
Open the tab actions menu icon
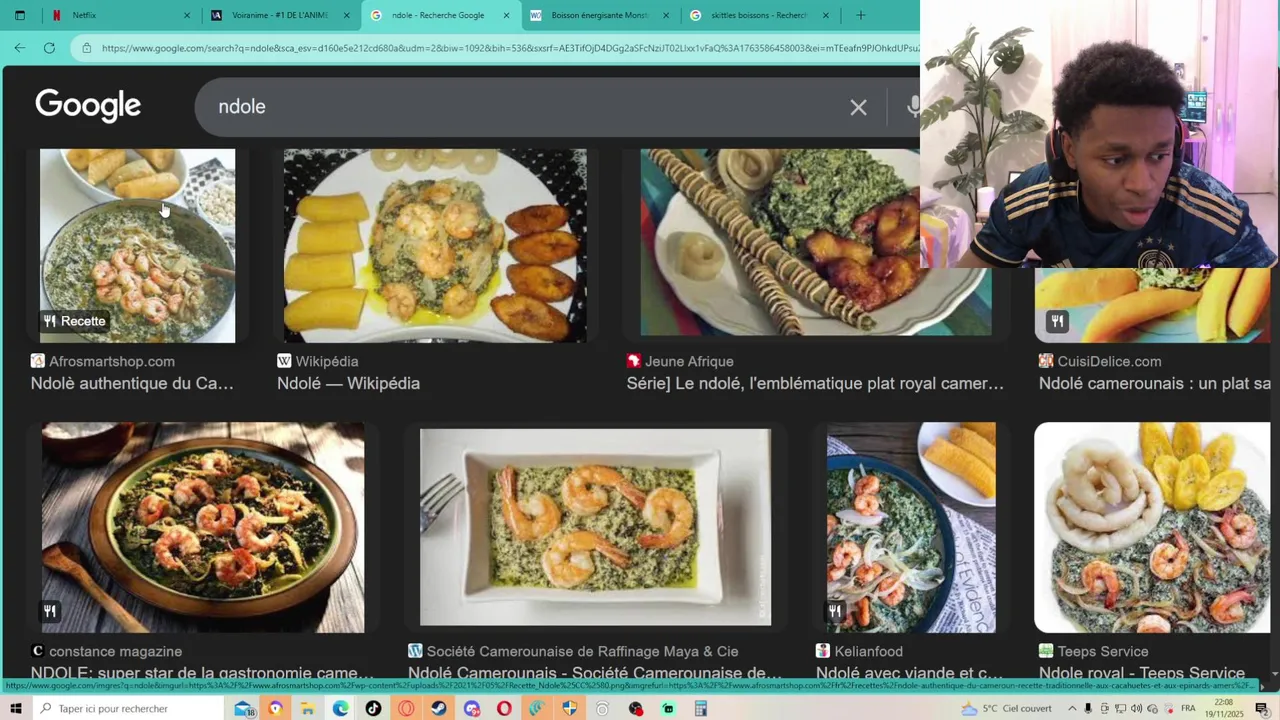coord(19,15)
